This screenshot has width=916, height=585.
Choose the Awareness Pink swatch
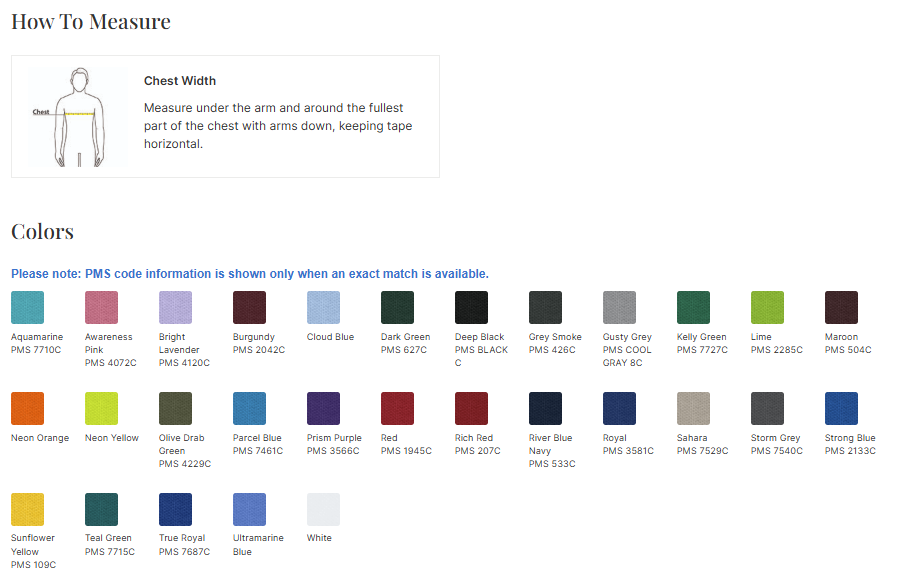point(101,308)
